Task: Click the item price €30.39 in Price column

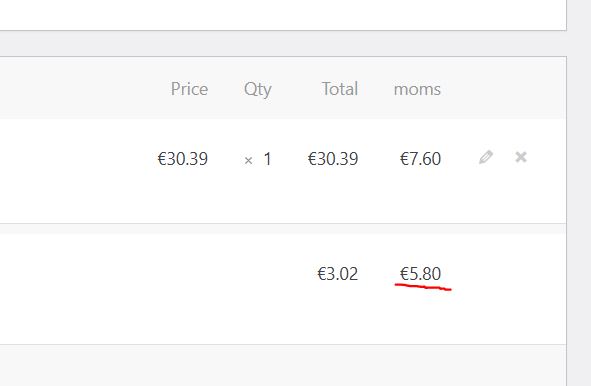Action: tap(183, 159)
